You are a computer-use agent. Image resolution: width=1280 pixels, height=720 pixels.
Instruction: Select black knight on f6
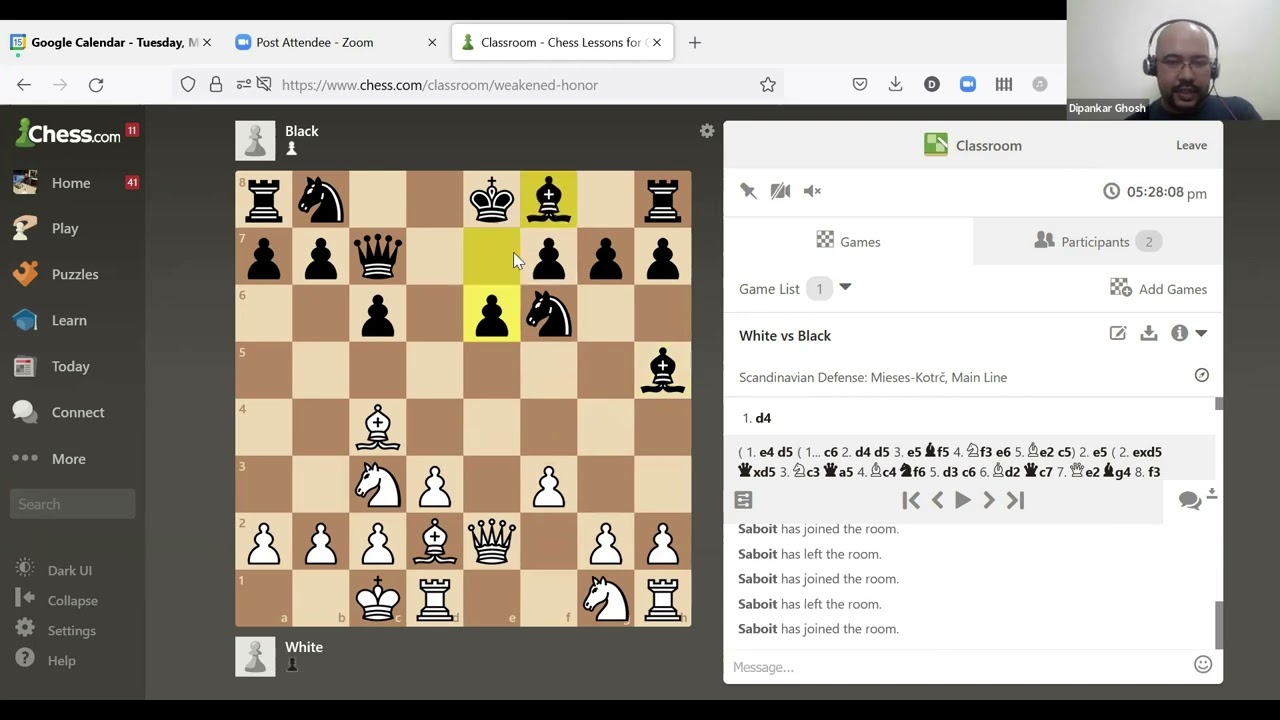[548, 313]
